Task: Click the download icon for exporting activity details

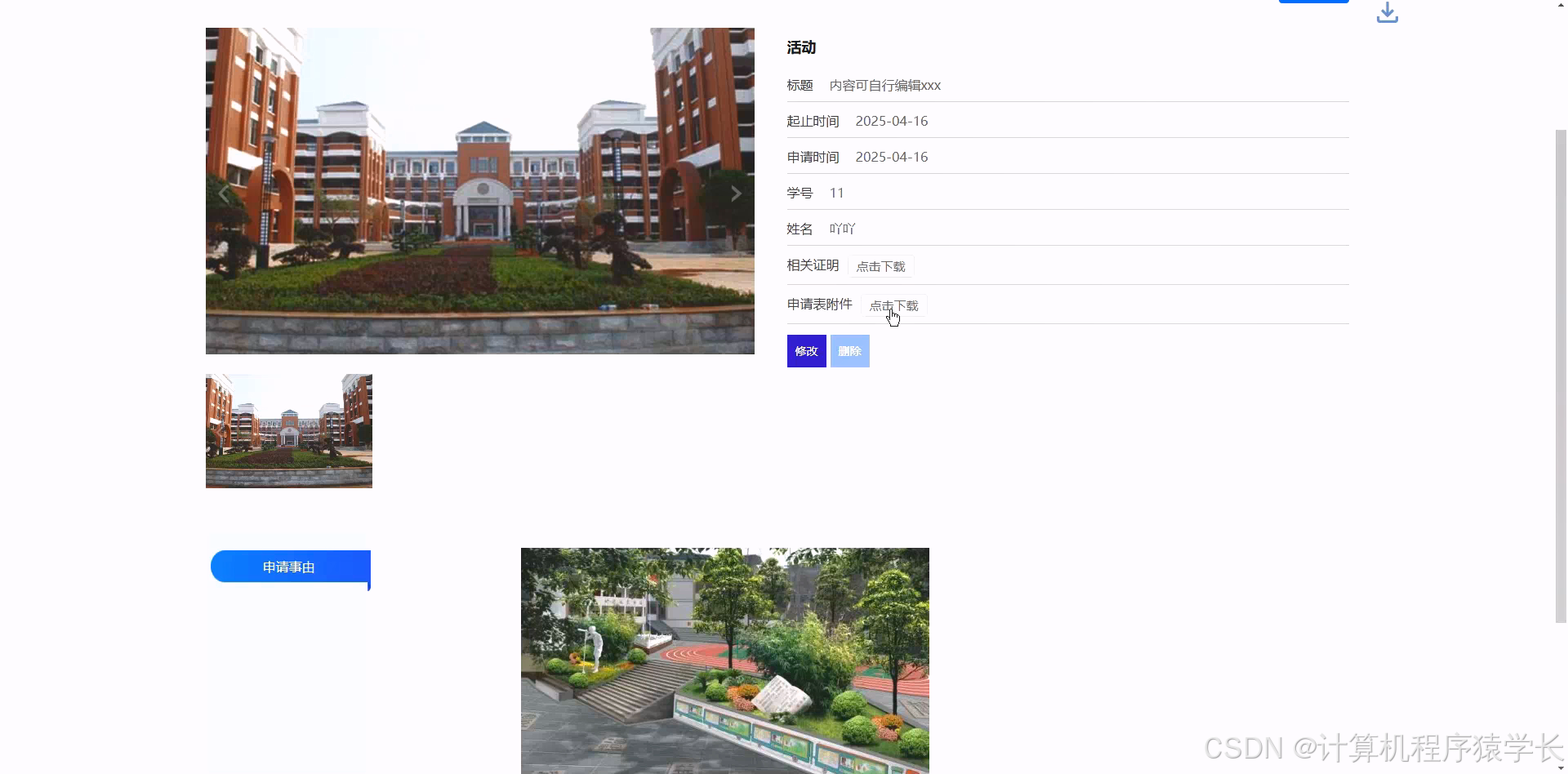Action: click(x=1387, y=12)
